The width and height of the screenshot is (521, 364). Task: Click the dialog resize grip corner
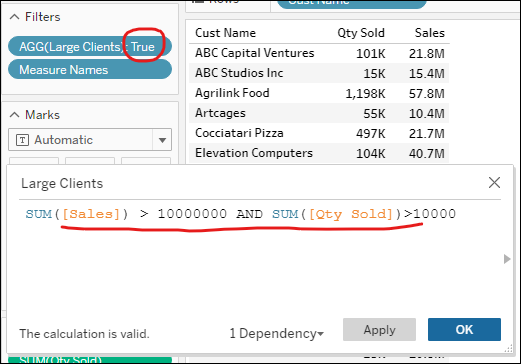point(509,348)
